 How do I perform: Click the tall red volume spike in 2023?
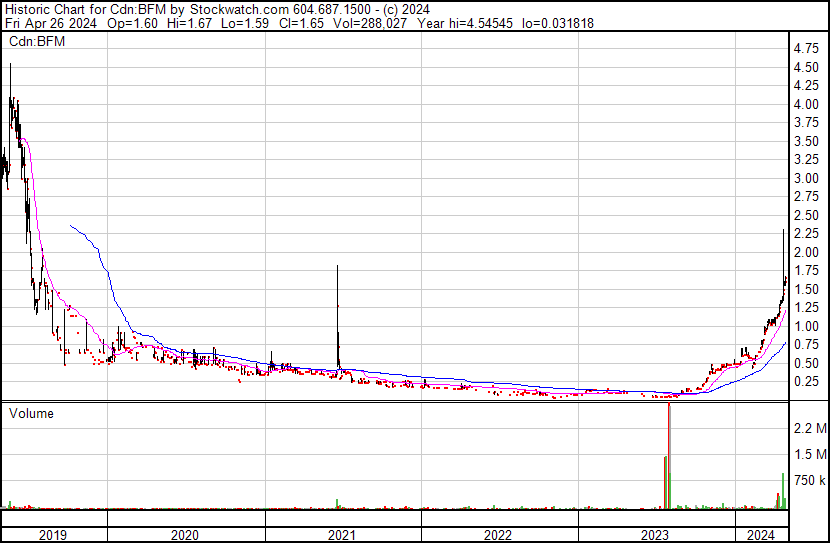(669, 450)
